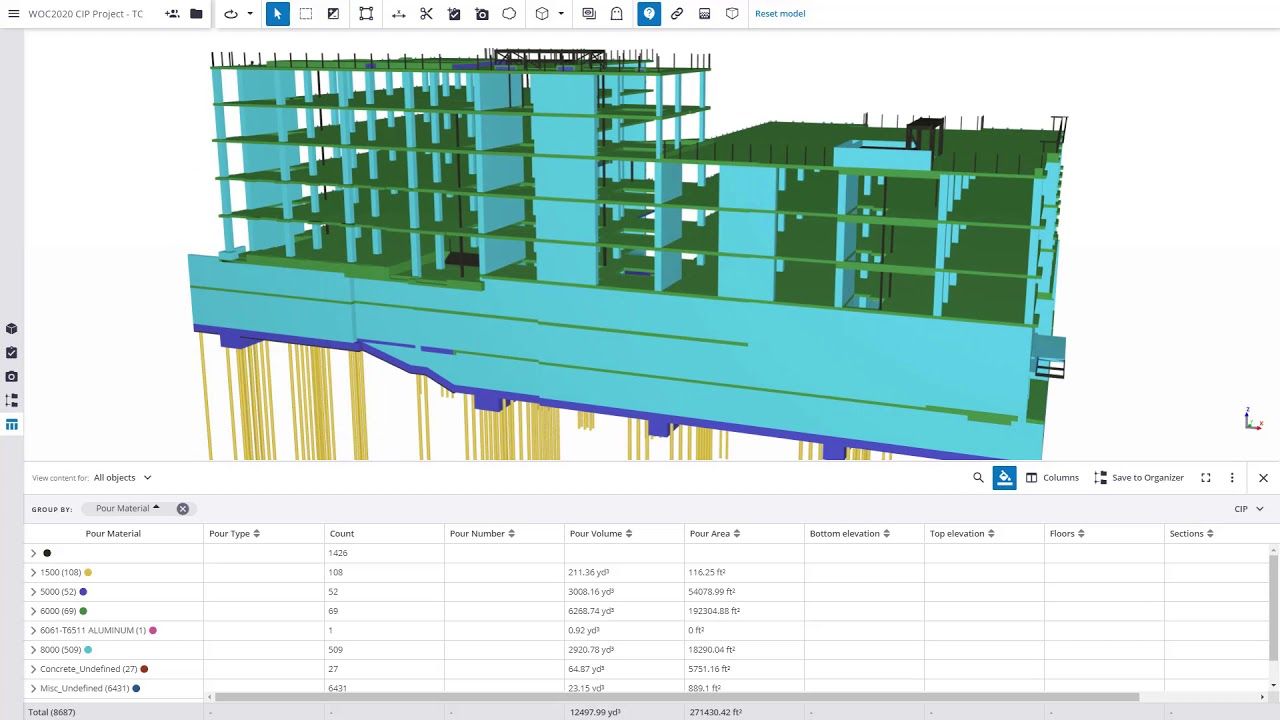The width and height of the screenshot is (1280, 720).
Task: Activate the clip plane scissors tool
Action: tap(426, 14)
